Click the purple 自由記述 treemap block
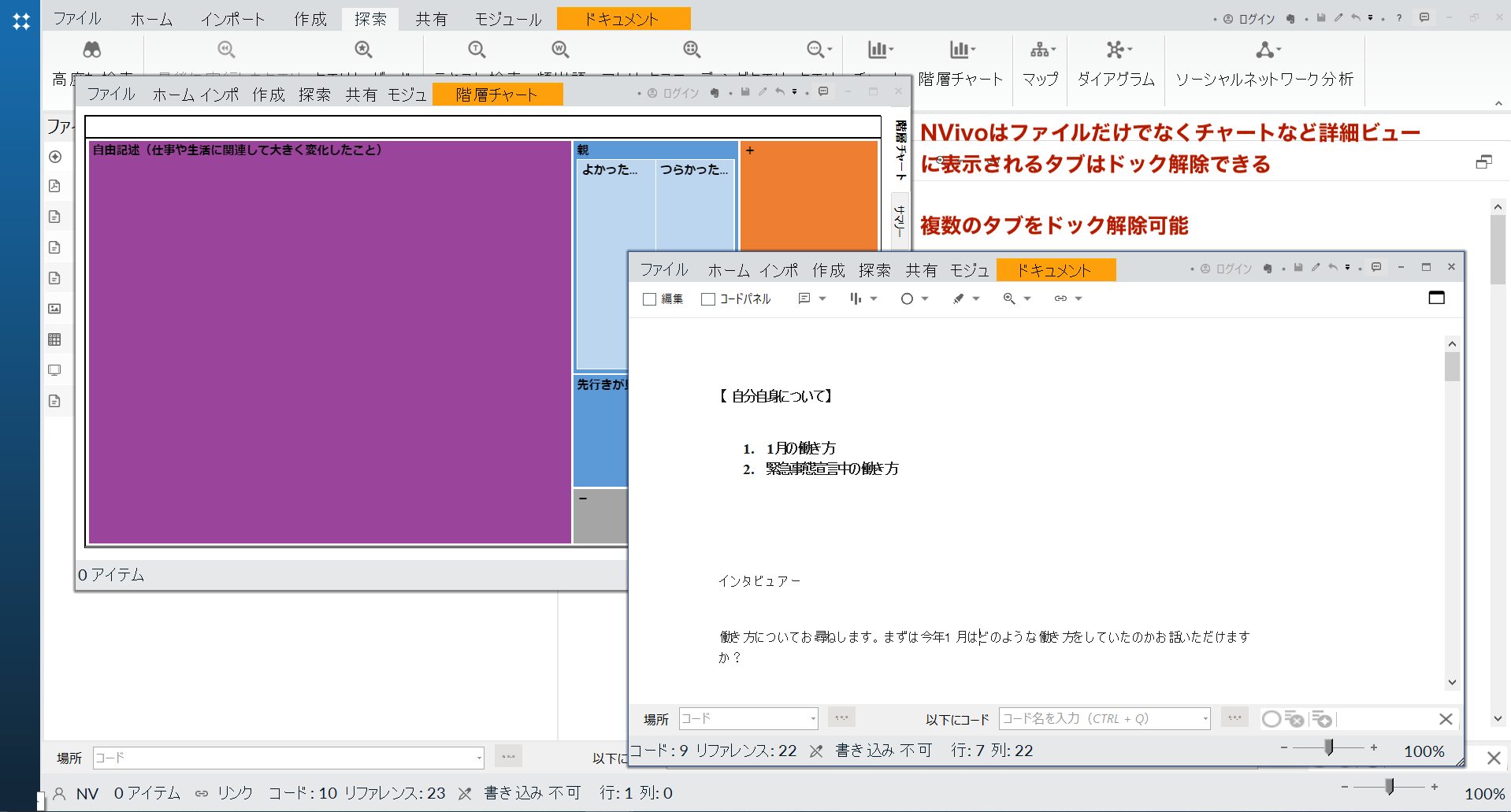 click(329, 342)
